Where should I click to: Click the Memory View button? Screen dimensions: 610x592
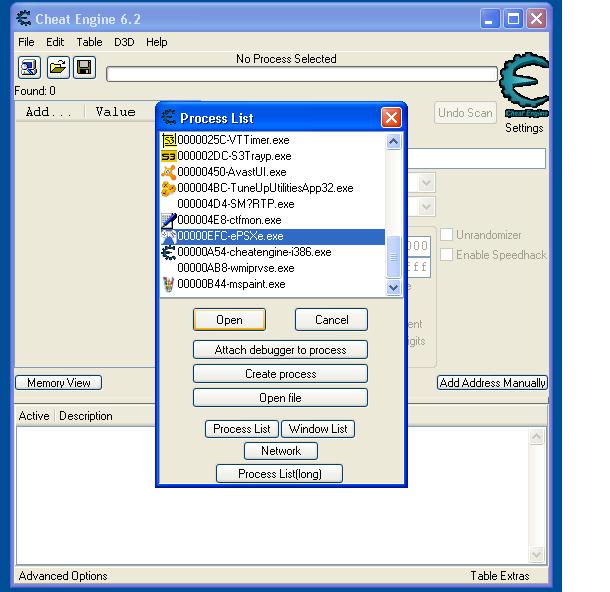(x=58, y=383)
